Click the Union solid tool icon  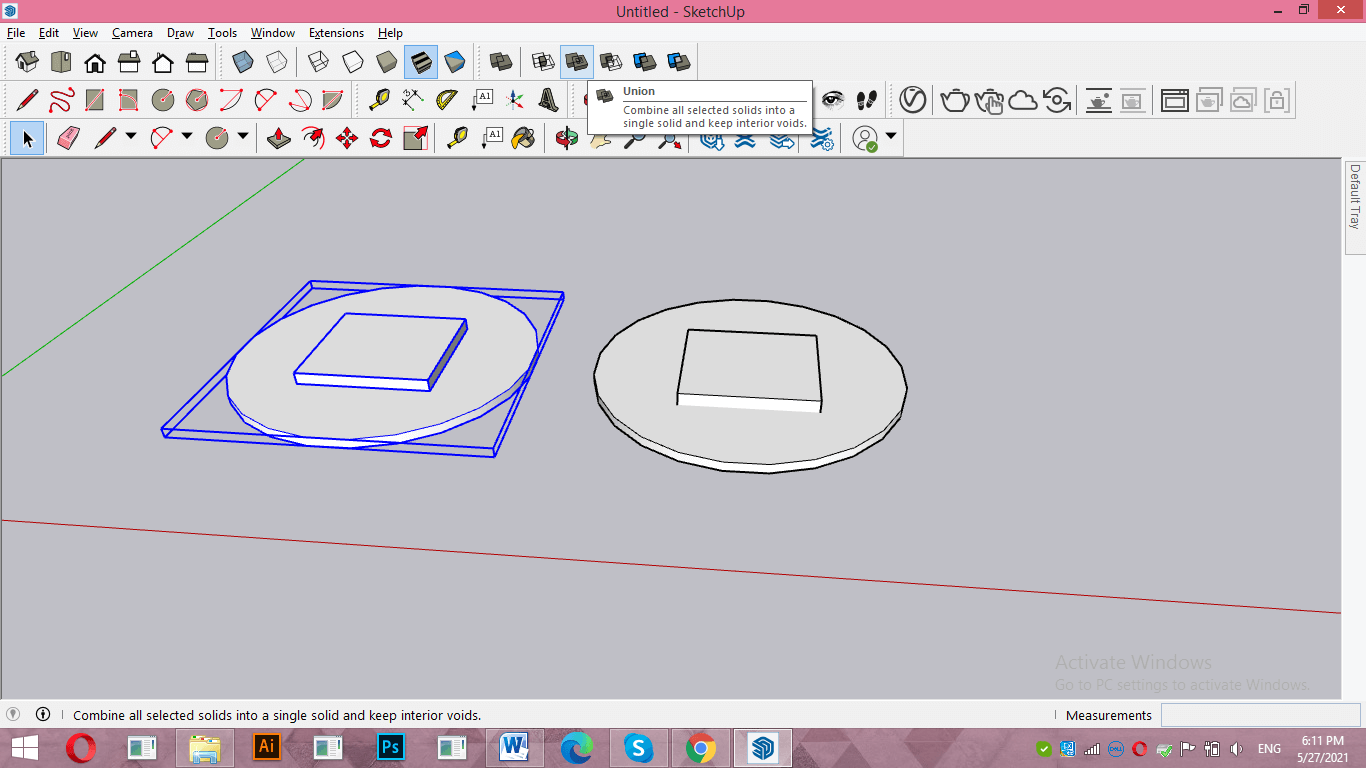pyautogui.click(x=577, y=62)
